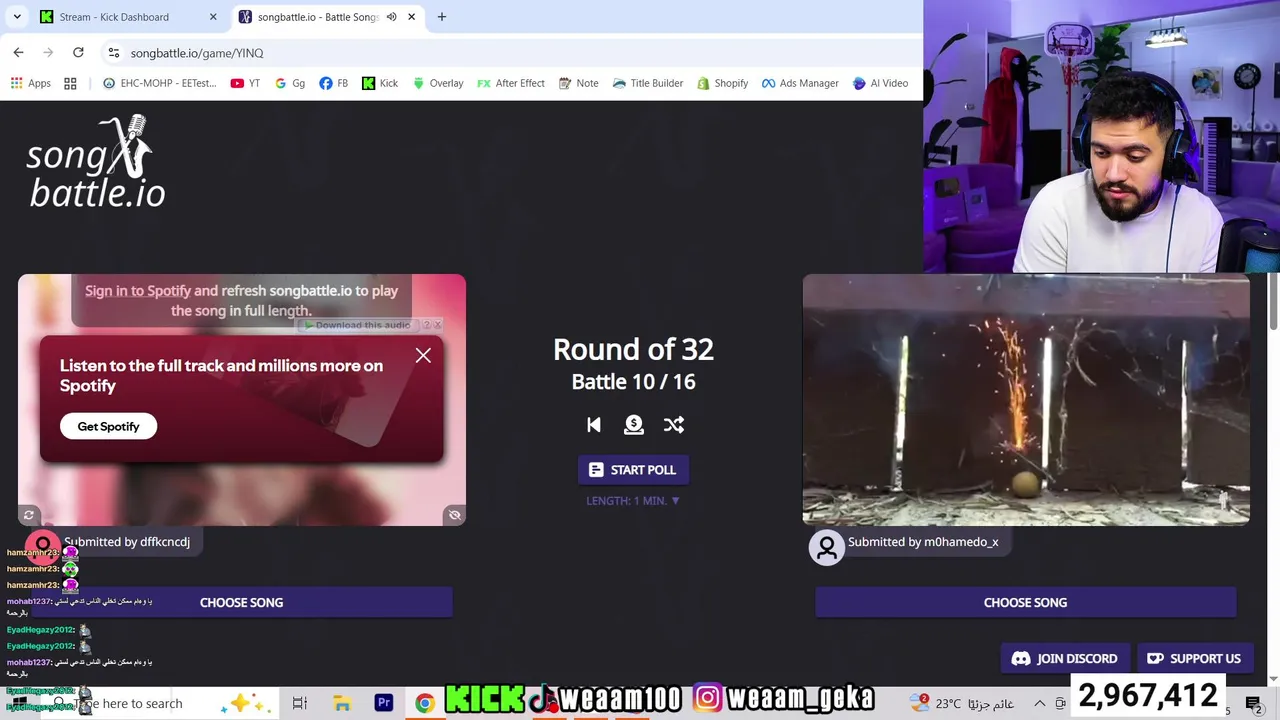Click the "Round of 32" heading
The image size is (1280, 720).
coord(633,349)
